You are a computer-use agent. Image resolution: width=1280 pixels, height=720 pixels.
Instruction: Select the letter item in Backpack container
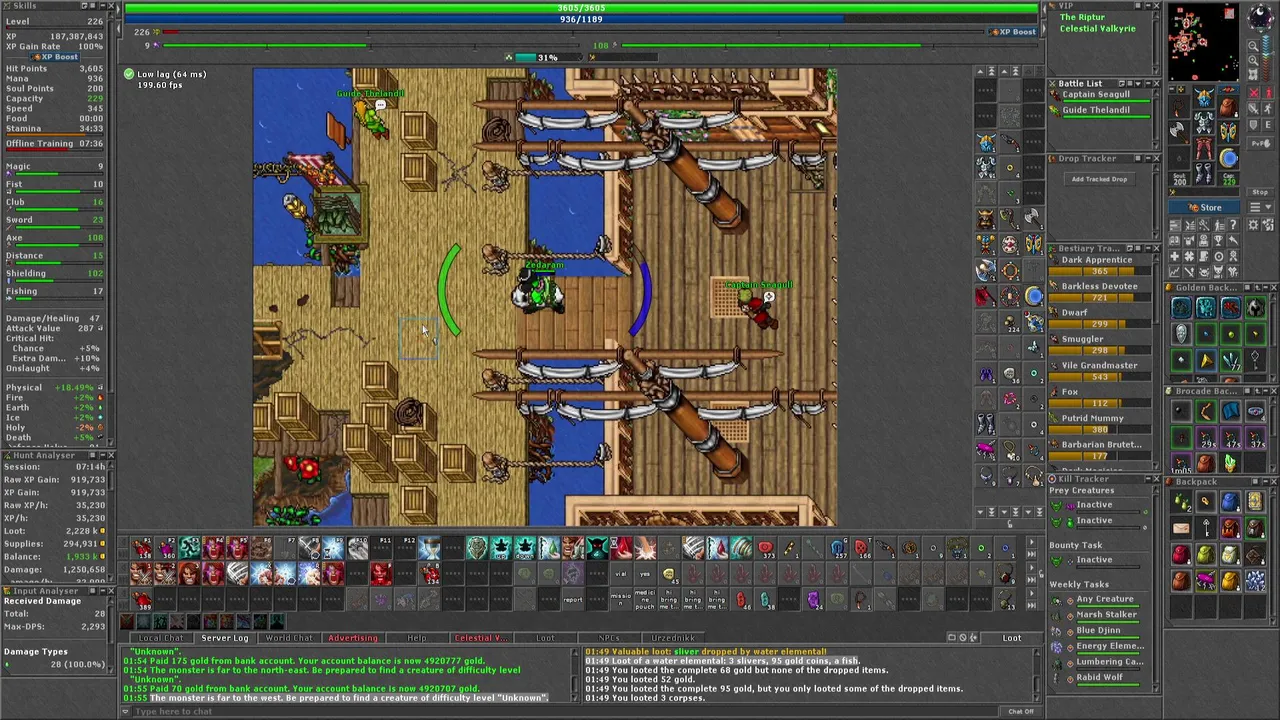pos(1181,528)
